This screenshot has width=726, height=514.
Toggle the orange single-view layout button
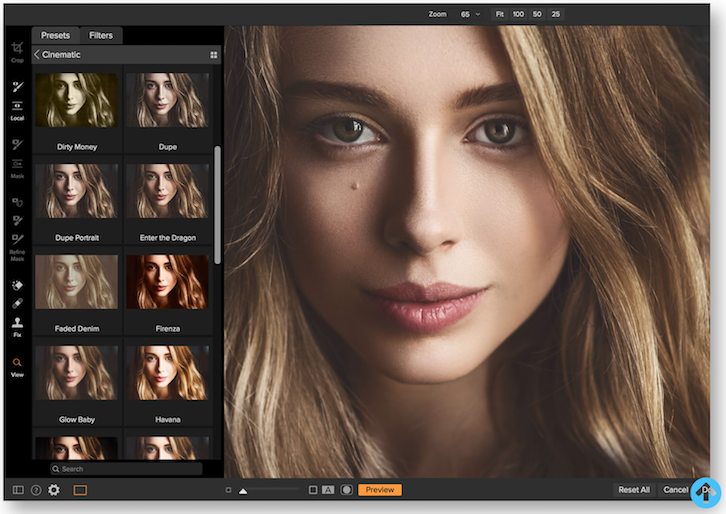click(81, 490)
